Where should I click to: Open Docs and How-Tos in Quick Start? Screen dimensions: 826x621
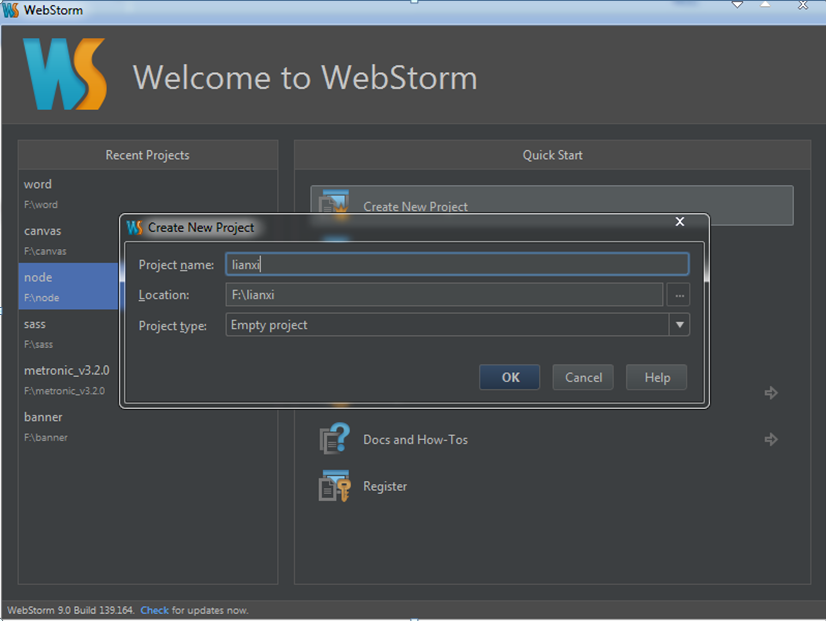552,439
